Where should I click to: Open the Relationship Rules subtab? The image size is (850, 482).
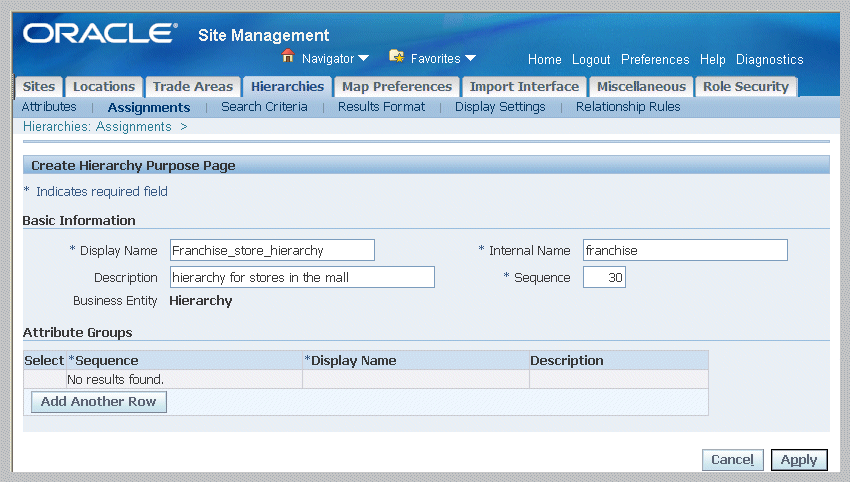pyautogui.click(x=628, y=107)
